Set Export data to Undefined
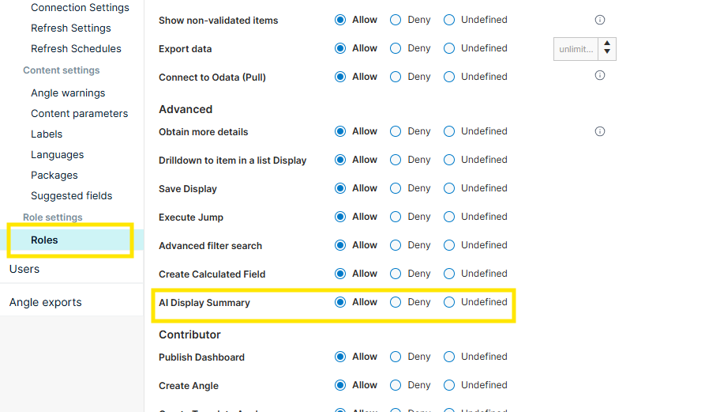The image size is (720, 412). [449, 48]
